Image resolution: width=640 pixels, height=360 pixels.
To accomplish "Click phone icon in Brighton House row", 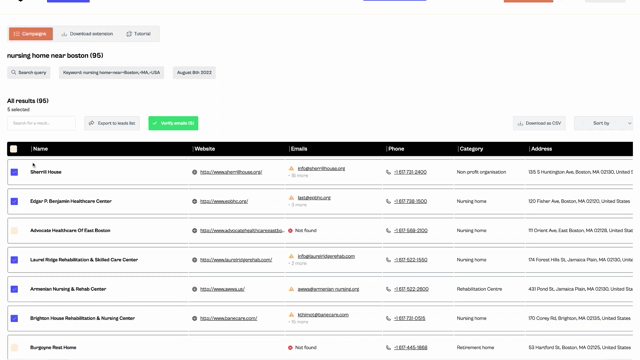I will click(388, 318).
